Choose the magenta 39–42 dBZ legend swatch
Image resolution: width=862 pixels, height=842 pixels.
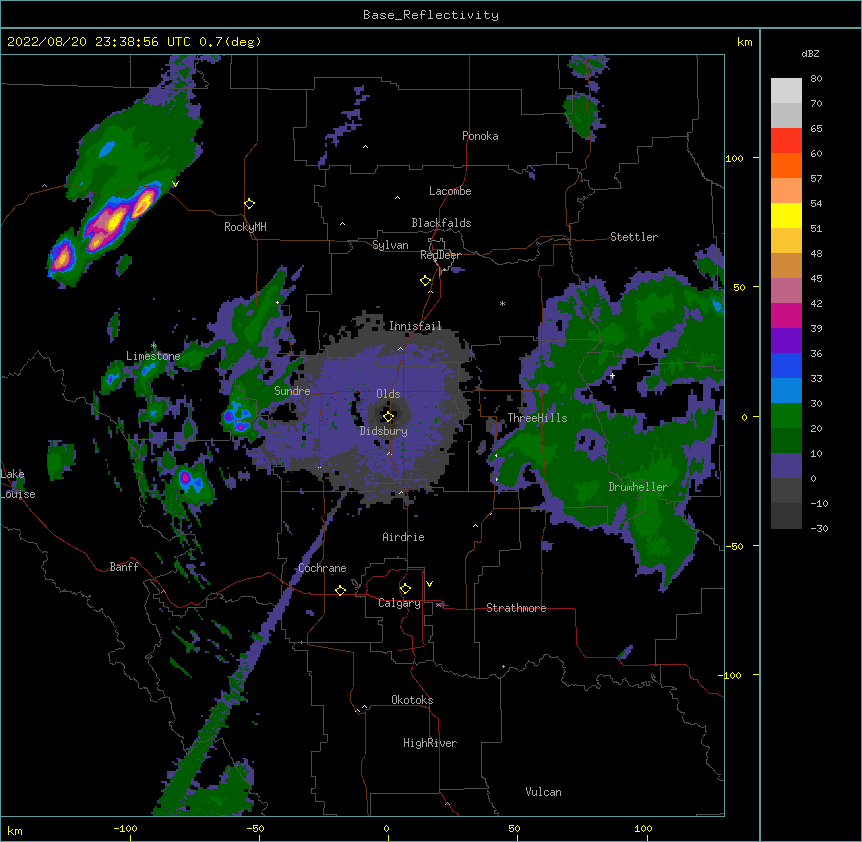click(786, 315)
